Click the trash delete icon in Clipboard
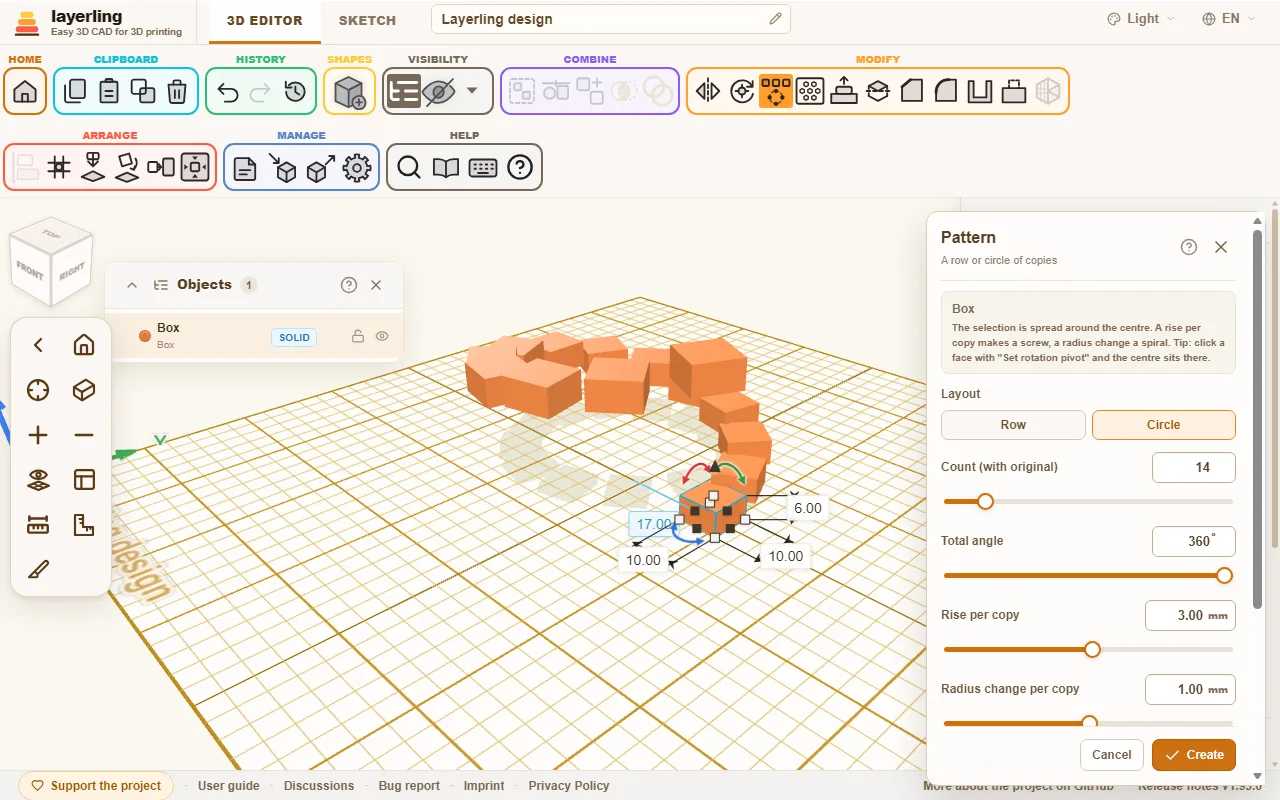This screenshot has height=800, width=1280. tap(177, 92)
